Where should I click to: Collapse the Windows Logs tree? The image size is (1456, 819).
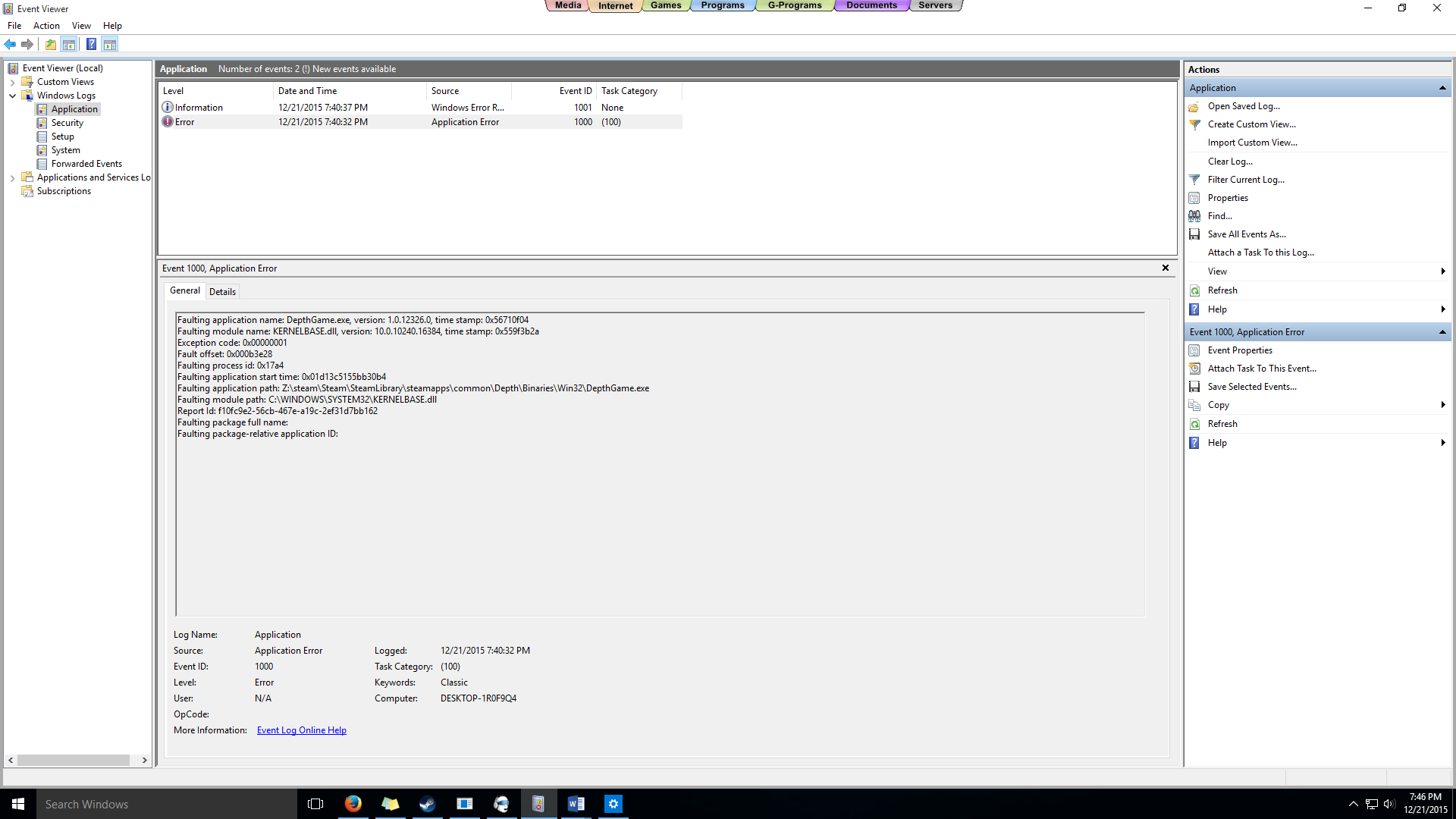[x=12, y=95]
